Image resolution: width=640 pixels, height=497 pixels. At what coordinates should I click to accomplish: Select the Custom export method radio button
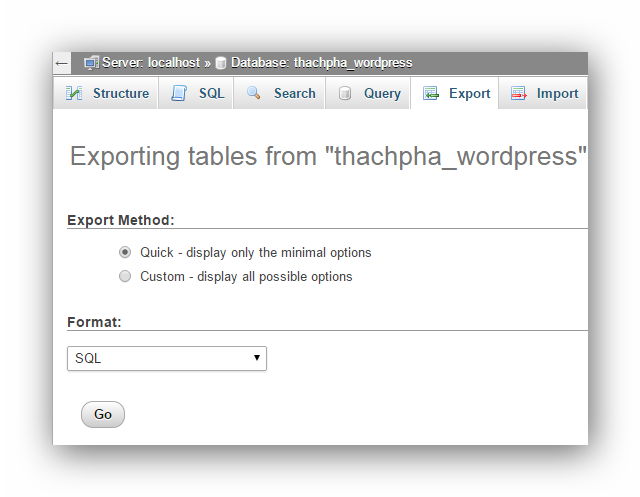125,276
